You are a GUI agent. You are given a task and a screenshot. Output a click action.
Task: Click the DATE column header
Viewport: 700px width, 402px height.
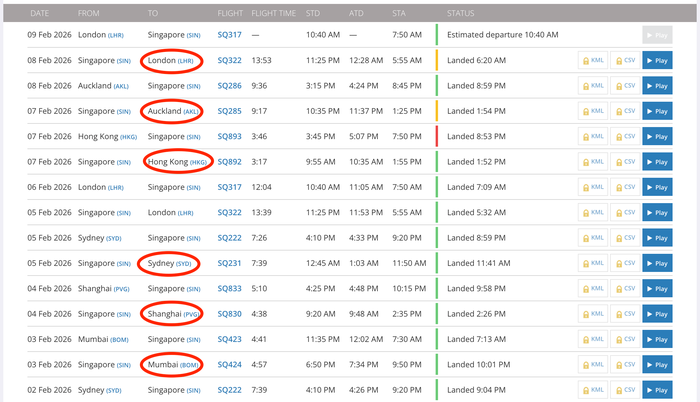[40, 13]
